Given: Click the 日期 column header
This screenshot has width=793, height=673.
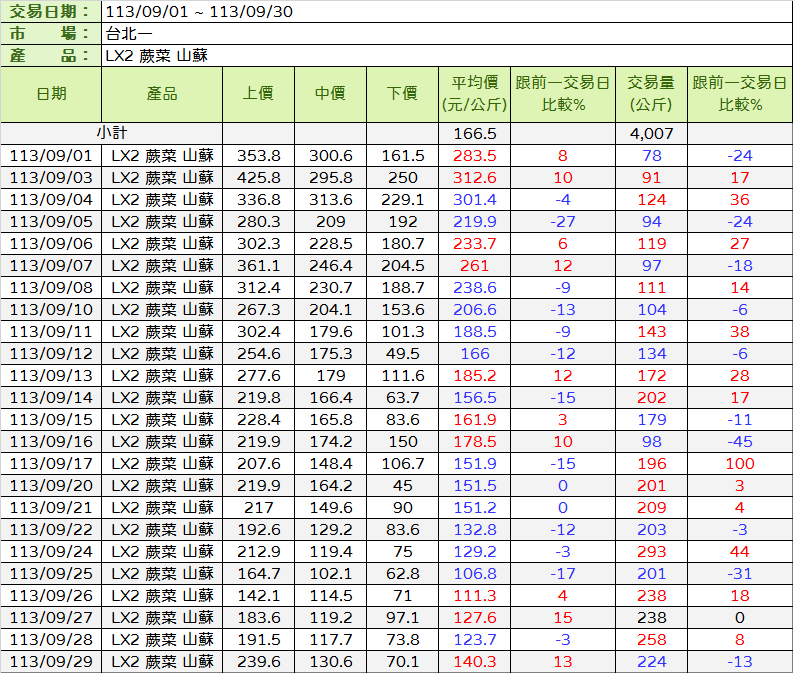Looking at the screenshot, I should [51, 94].
